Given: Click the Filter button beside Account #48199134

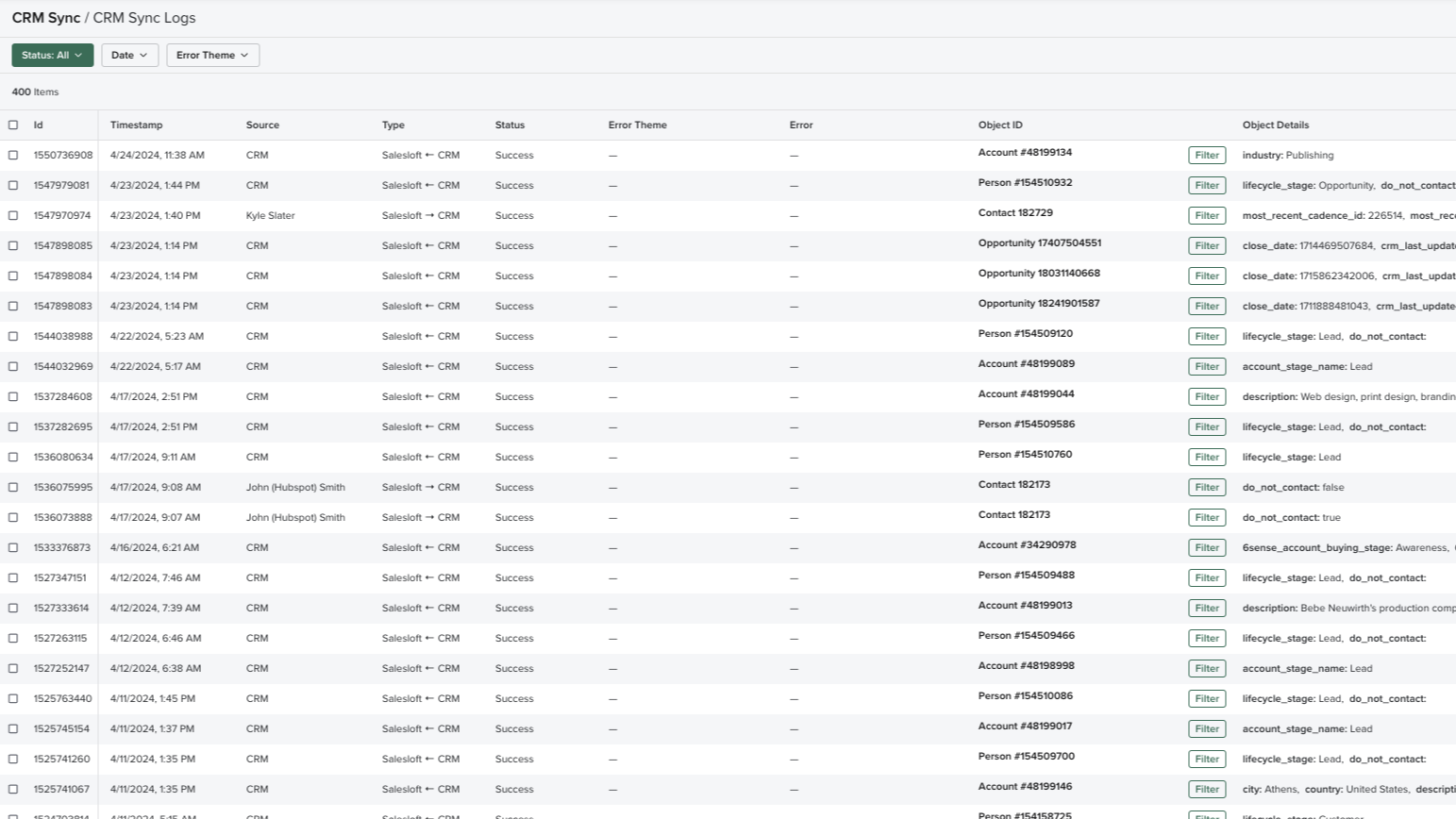Looking at the screenshot, I should [1206, 155].
